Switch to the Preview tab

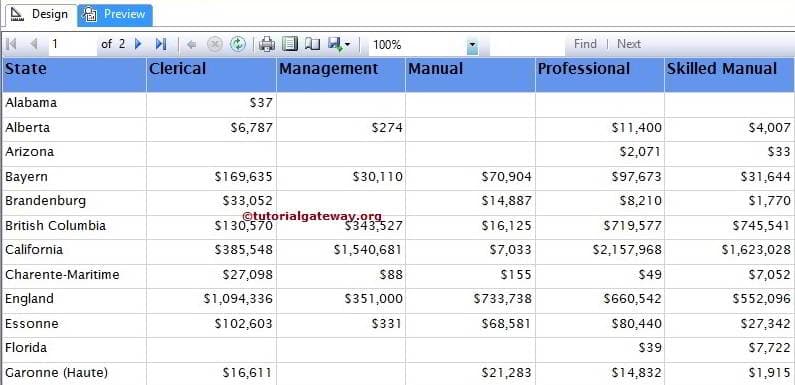pos(115,15)
